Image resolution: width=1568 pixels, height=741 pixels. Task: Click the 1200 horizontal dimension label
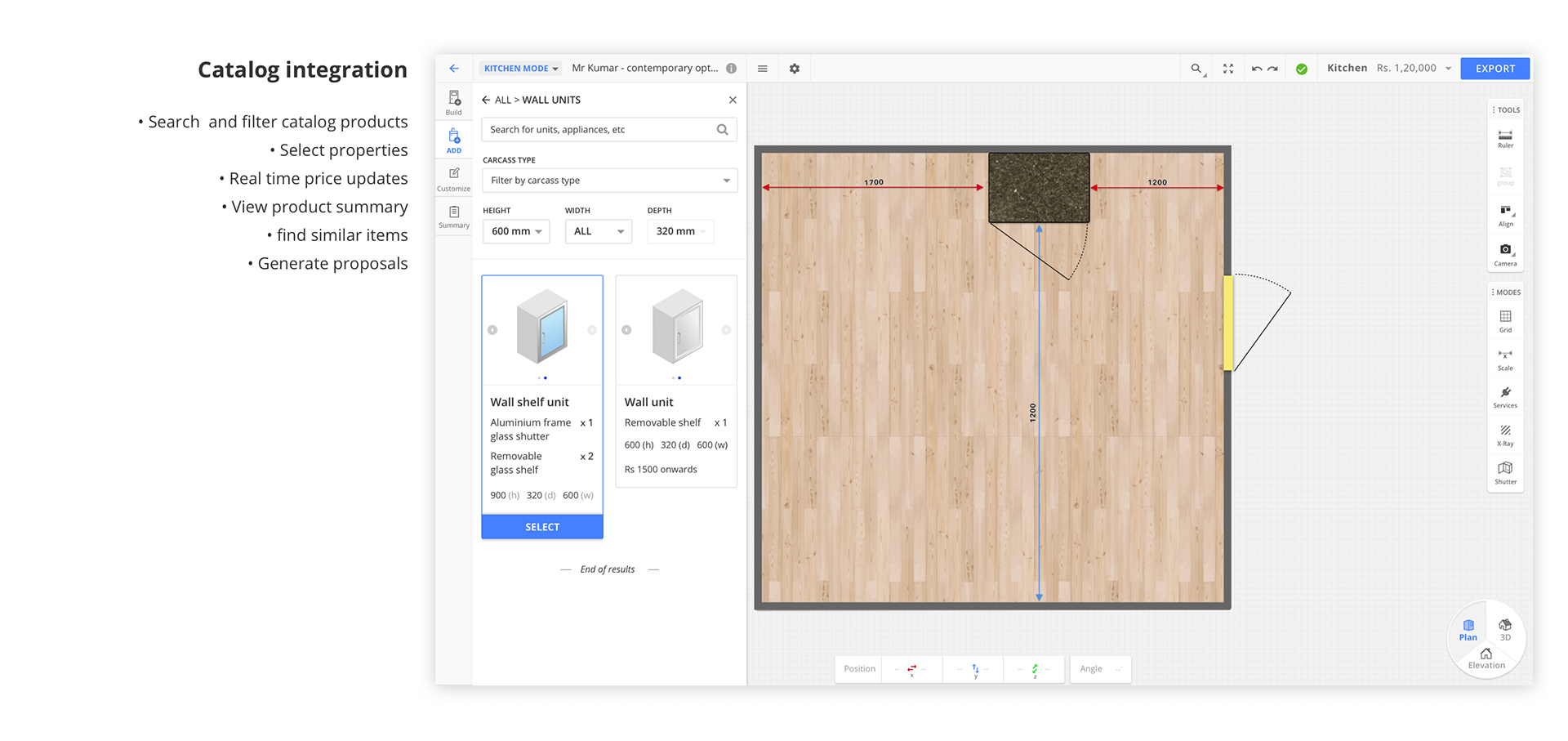click(1157, 182)
